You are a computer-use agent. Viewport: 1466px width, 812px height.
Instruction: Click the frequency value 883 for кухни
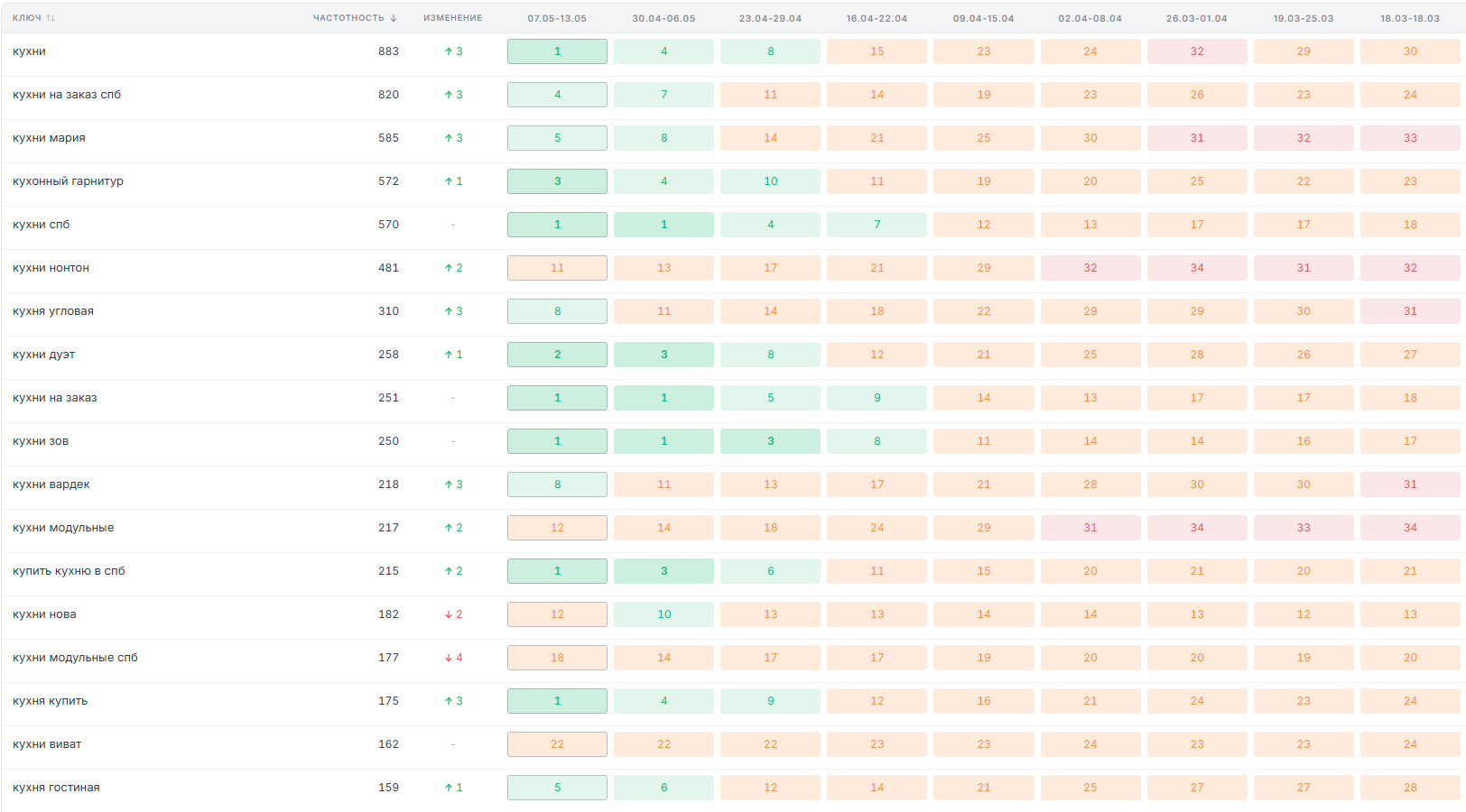(x=388, y=51)
